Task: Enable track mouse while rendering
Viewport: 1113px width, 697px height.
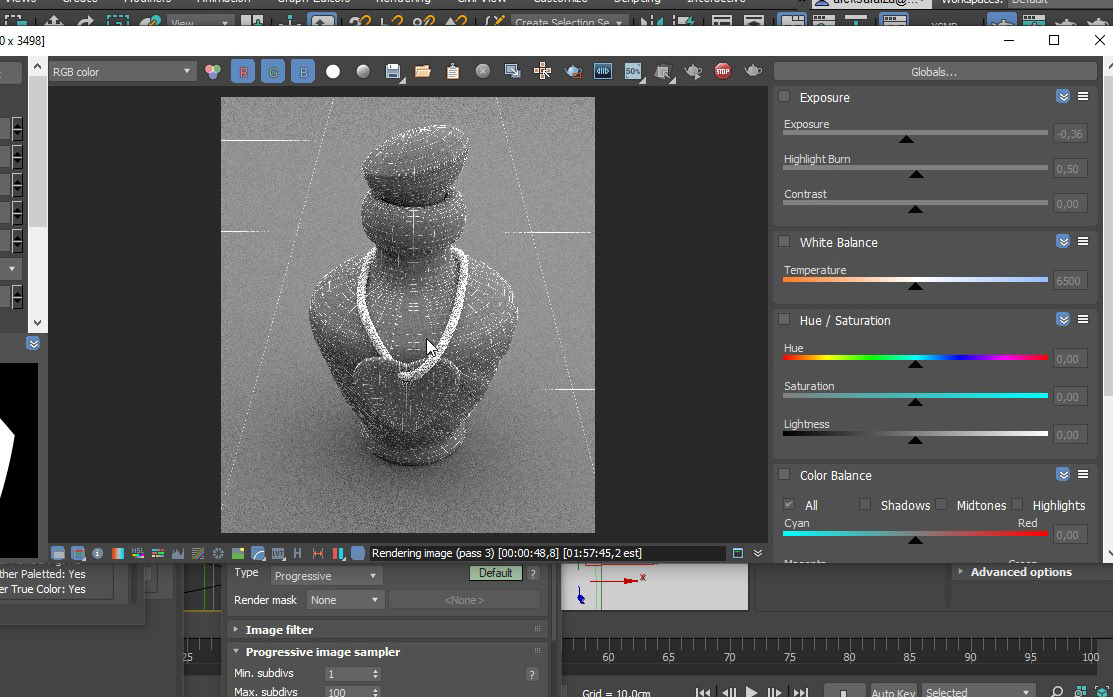Action: 542,71
